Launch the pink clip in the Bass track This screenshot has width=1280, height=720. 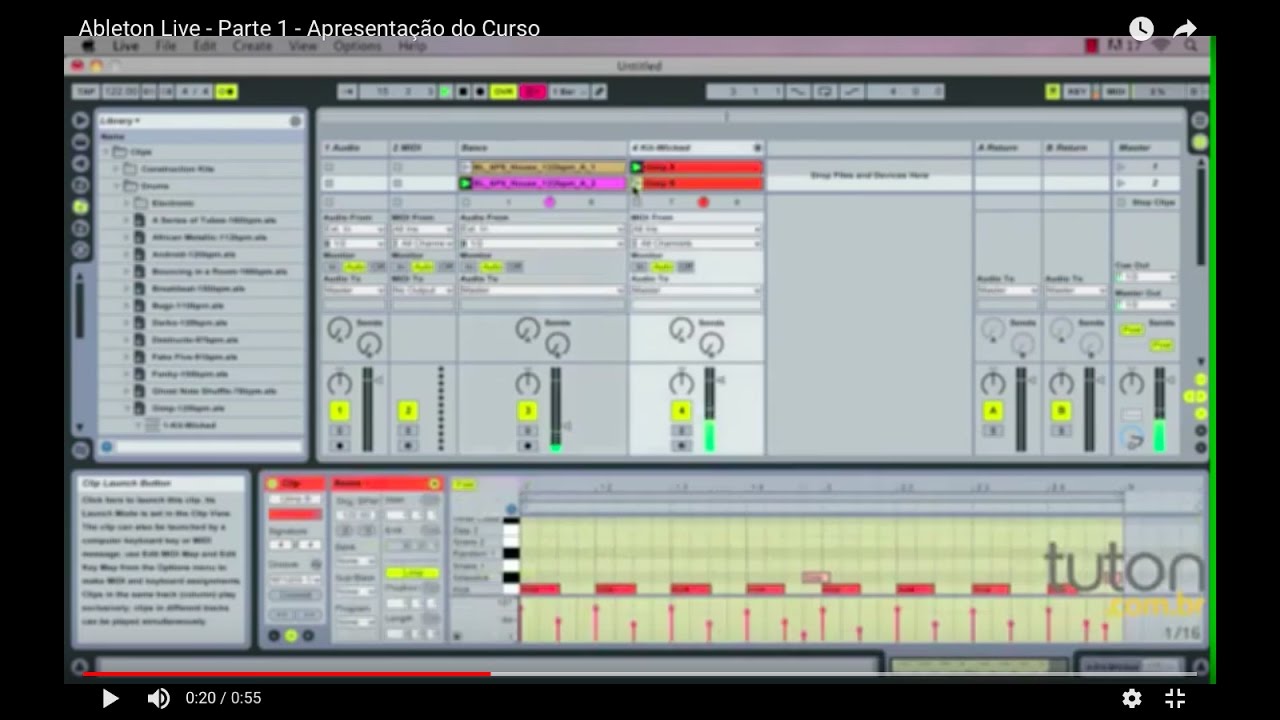465,184
